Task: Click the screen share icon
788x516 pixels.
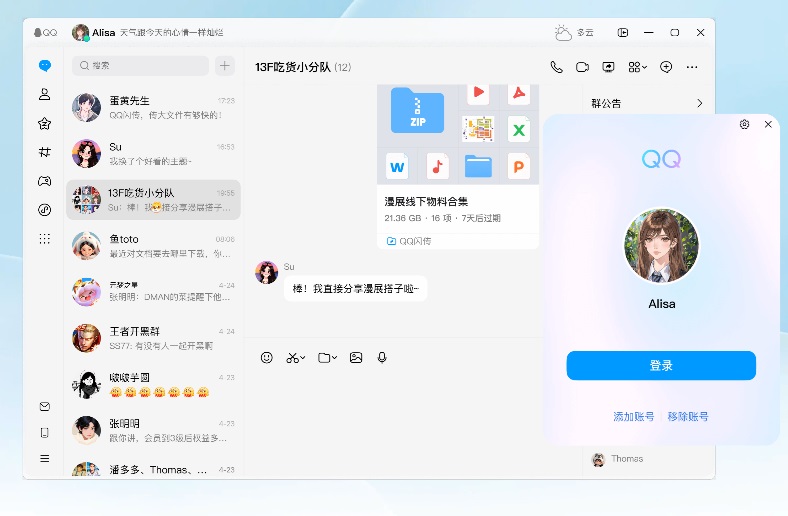Action: click(x=609, y=67)
